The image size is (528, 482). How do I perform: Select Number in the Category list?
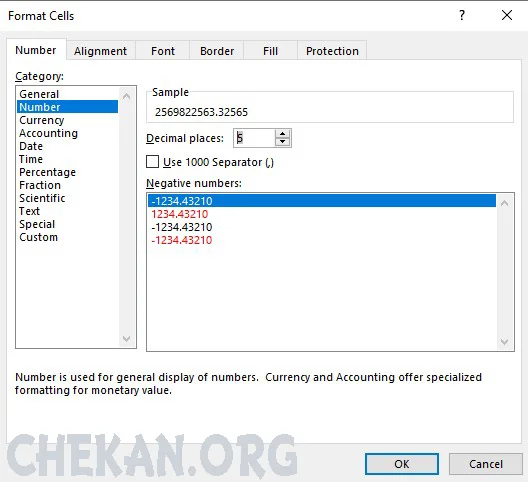tap(67, 107)
